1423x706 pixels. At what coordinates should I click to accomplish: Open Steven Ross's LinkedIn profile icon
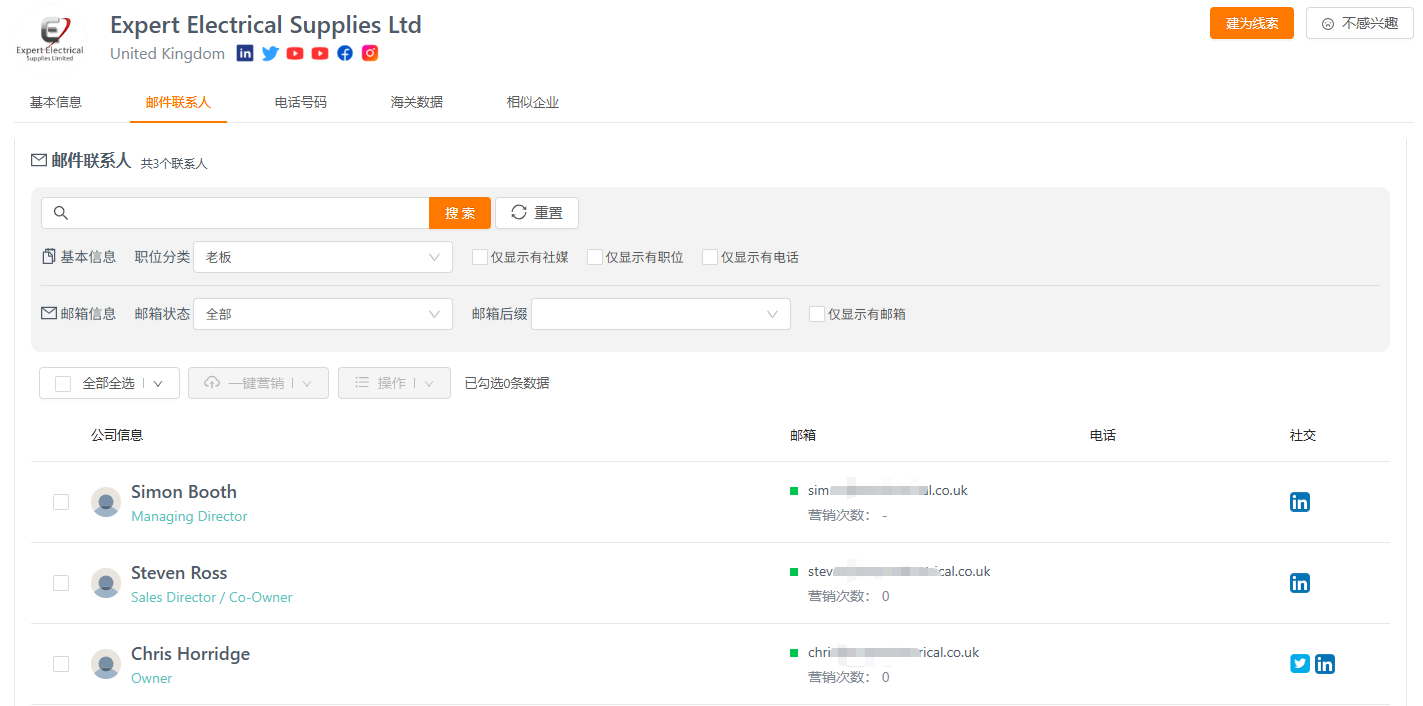coord(1300,583)
